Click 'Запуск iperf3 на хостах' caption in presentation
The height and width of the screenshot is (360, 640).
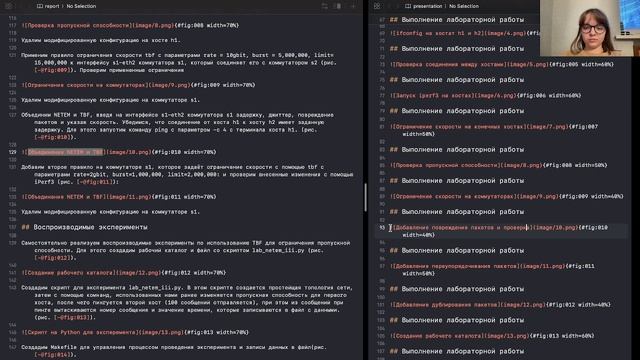(x=486, y=96)
